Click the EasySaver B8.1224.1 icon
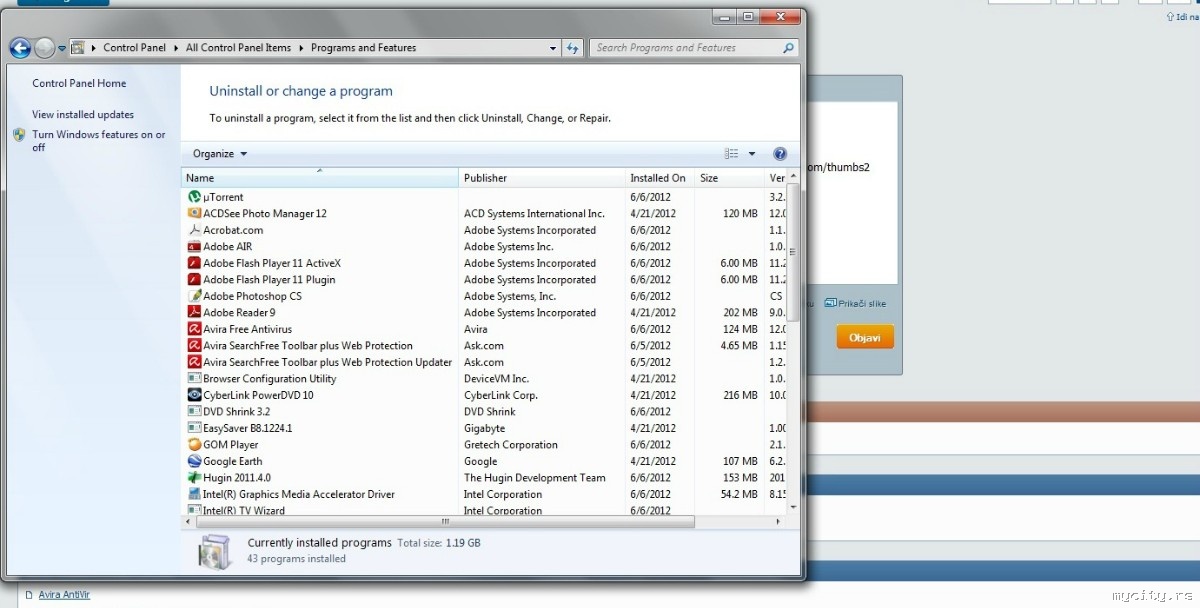This screenshot has height=608, width=1200. pos(195,428)
